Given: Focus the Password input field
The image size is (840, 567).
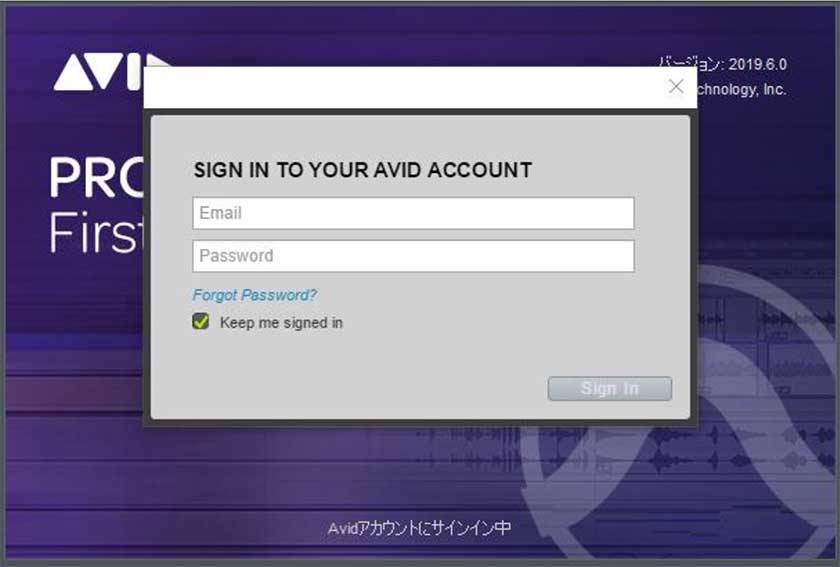Looking at the screenshot, I should (414, 256).
